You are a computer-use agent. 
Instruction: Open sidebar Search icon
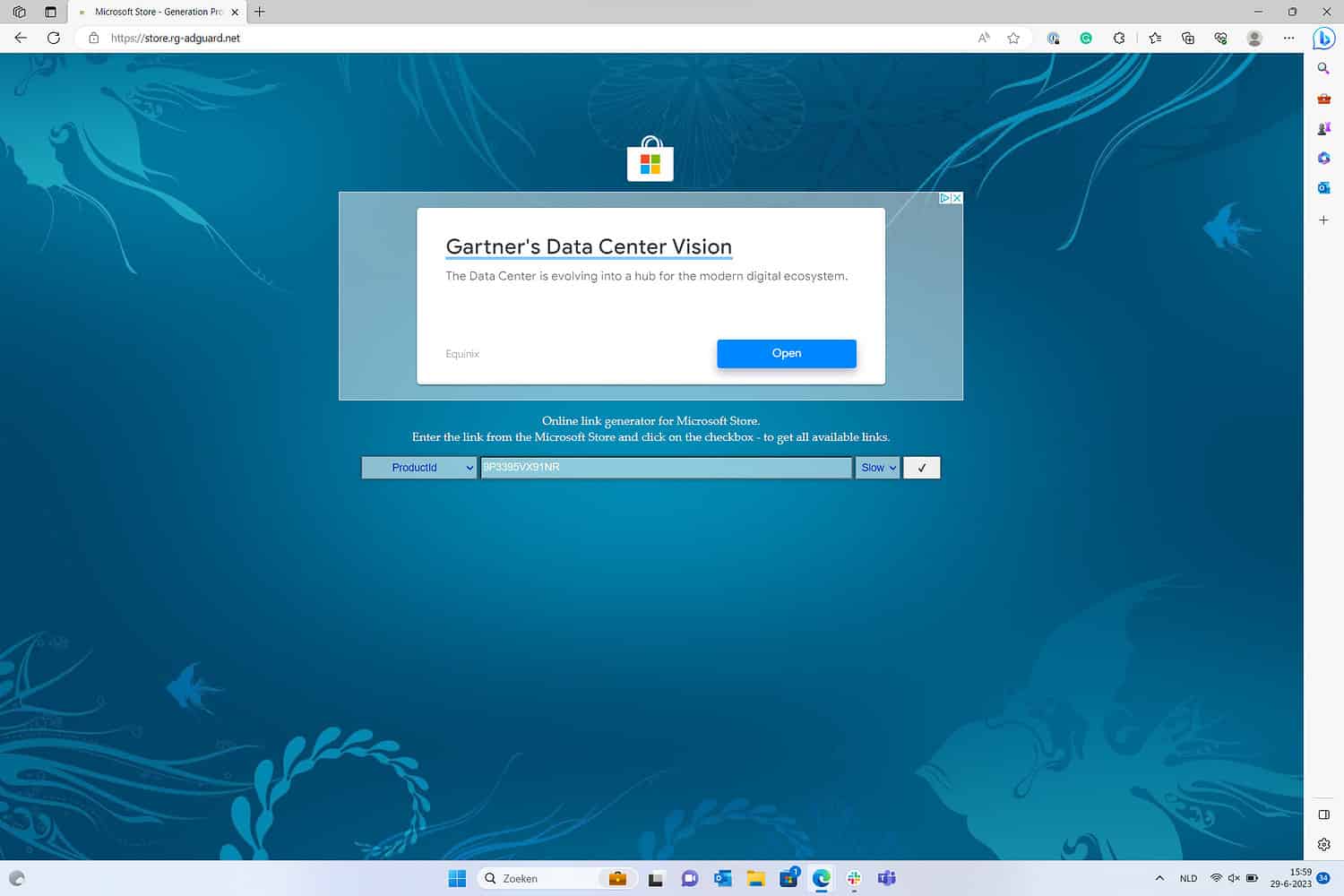pyautogui.click(x=1323, y=68)
